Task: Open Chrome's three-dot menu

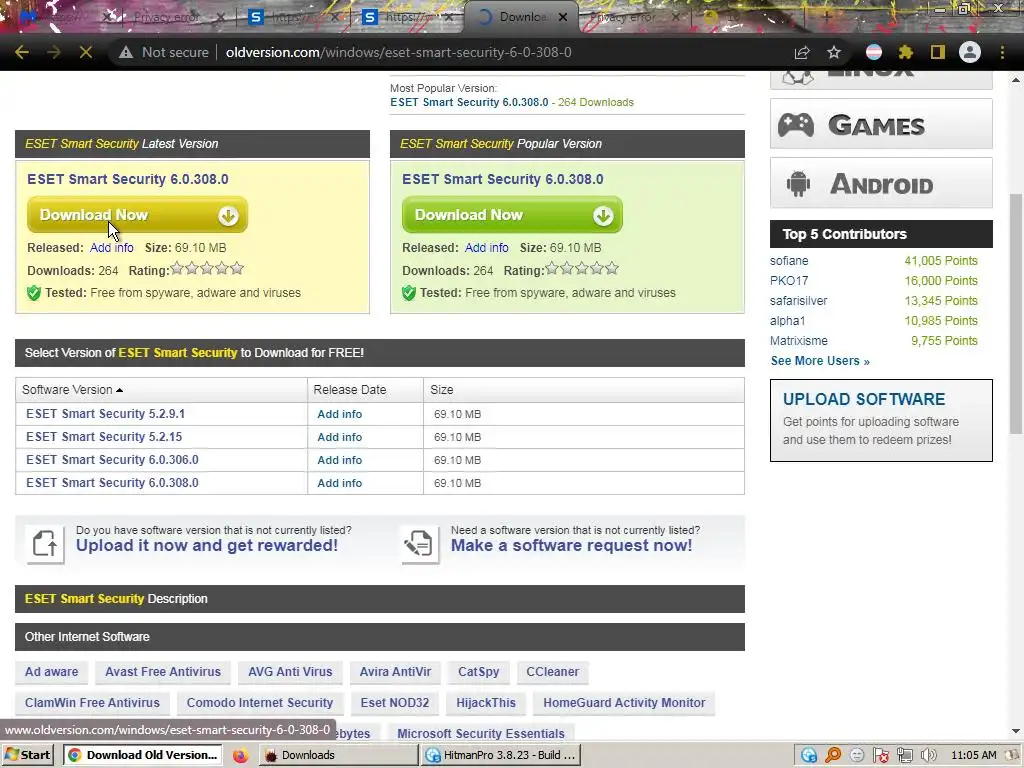Action: [1002, 52]
